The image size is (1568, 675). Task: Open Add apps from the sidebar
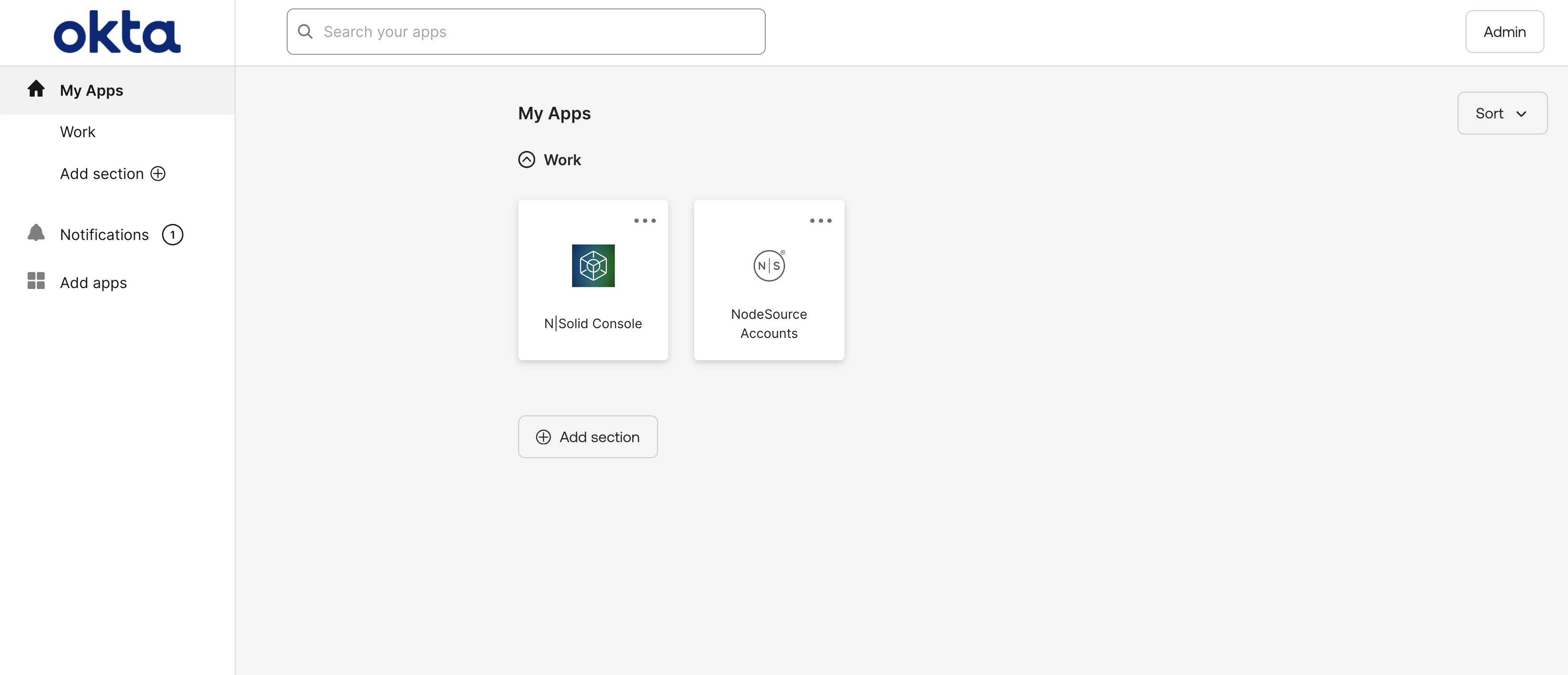point(93,283)
